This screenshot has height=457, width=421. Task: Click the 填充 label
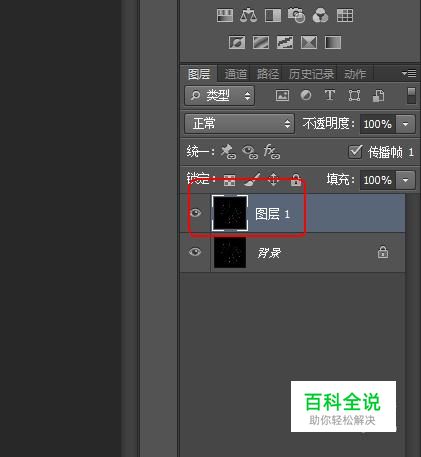341,180
